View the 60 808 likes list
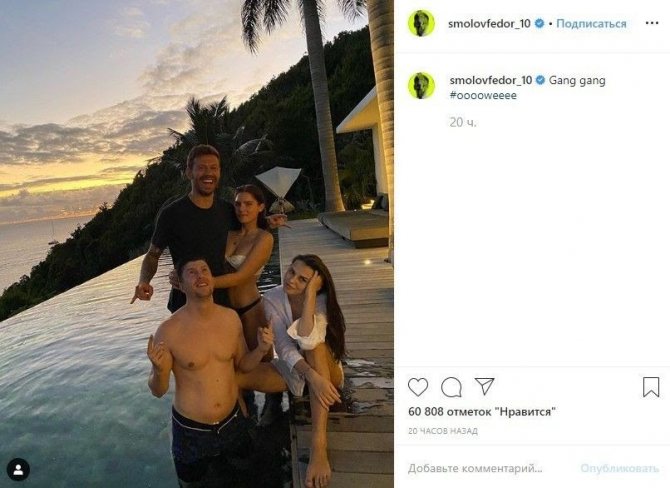 pos(482,412)
